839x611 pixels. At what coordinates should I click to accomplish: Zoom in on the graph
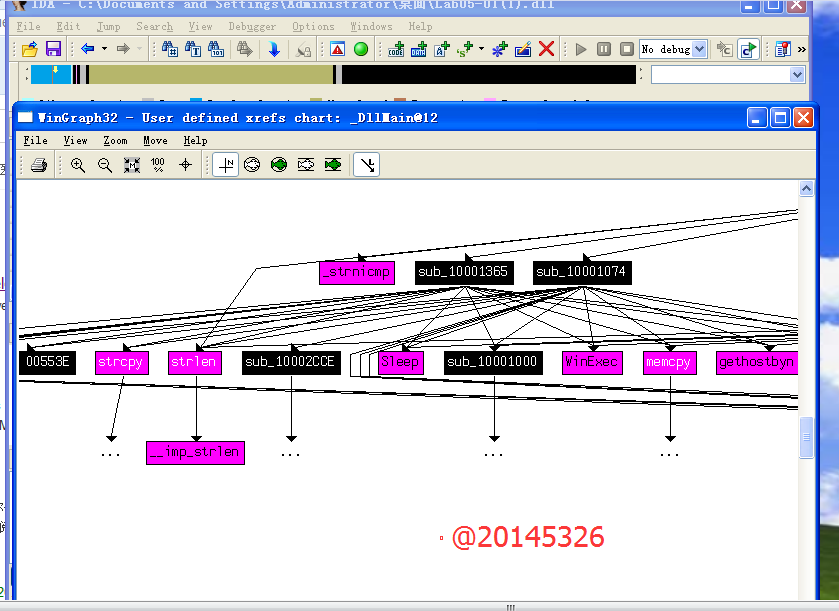coord(78,165)
